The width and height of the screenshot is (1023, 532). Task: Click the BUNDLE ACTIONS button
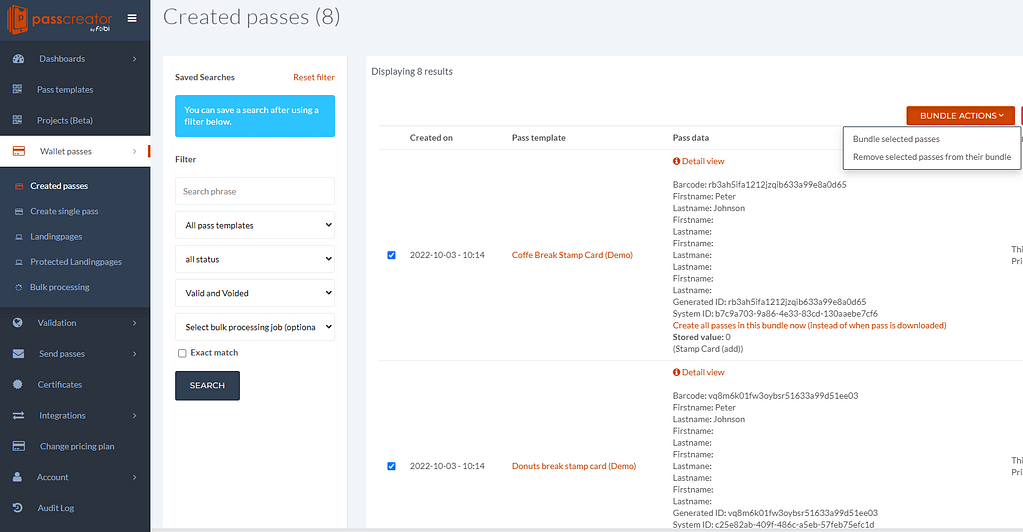tap(960, 116)
